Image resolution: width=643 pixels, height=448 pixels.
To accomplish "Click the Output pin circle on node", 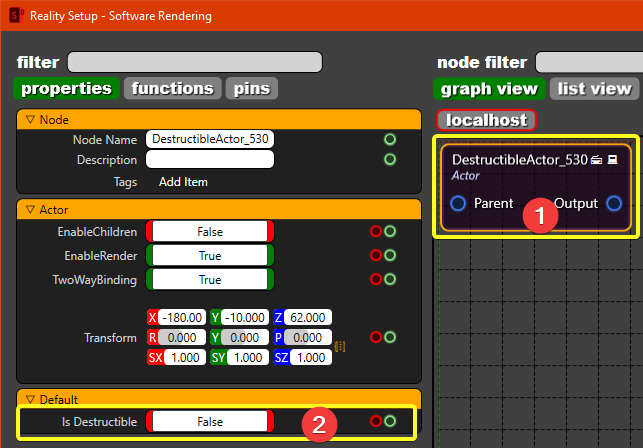I will [x=614, y=204].
